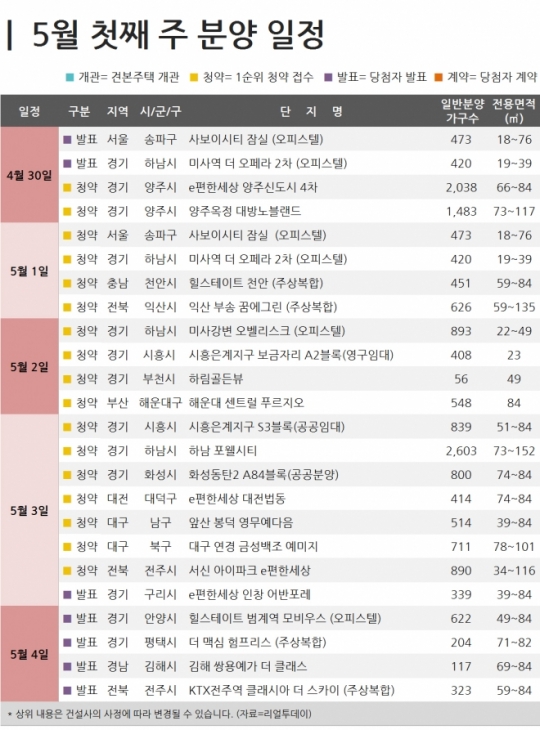The width and height of the screenshot is (540, 730).
Task: Click the 2,038 household count value
Action: coord(461,188)
